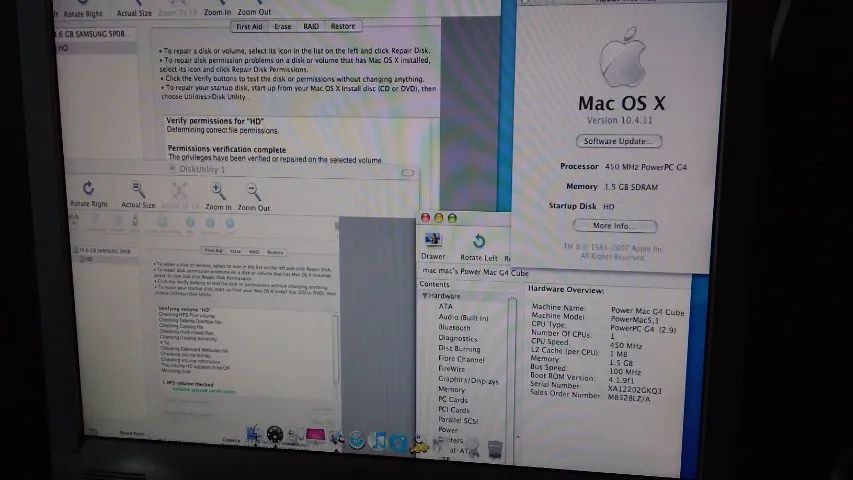Toggle toolbar pill button in DiskUtility 1 title bar
The width and height of the screenshot is (853, 480).
(407, 173)
